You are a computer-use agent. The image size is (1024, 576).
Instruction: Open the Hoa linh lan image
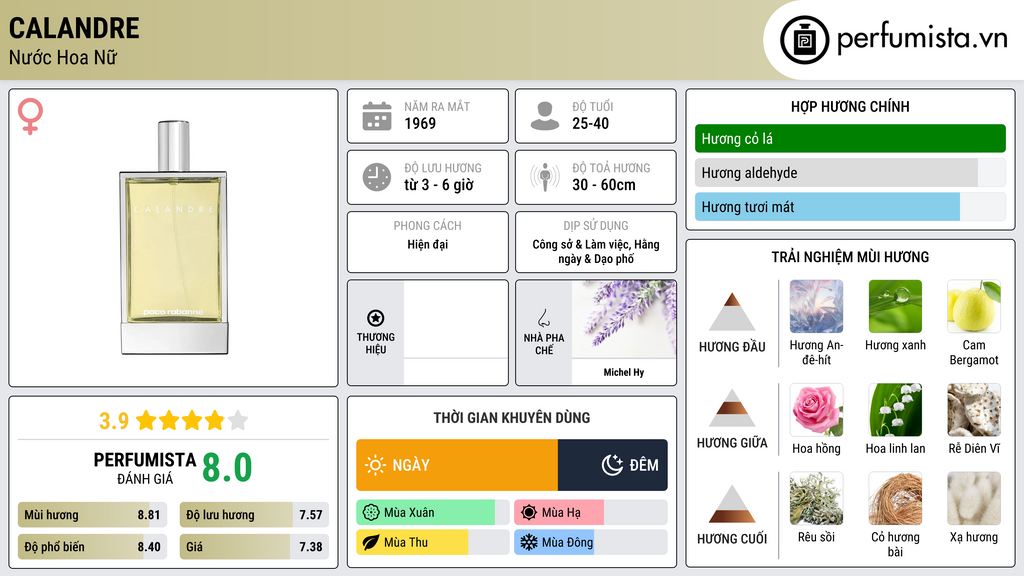click(895, 409)
